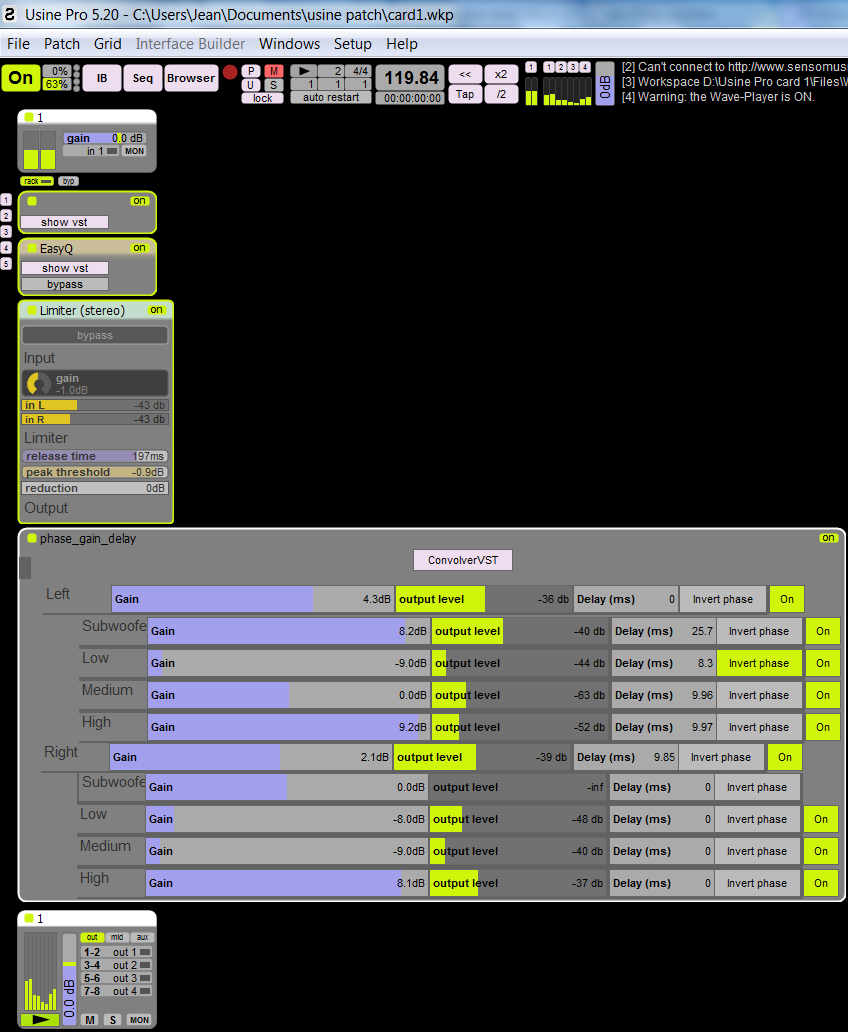The image size is (848, 1032).
Task: Toggle the red M button in toolbar
Action: pyautogui.click(x=274, y=71)
